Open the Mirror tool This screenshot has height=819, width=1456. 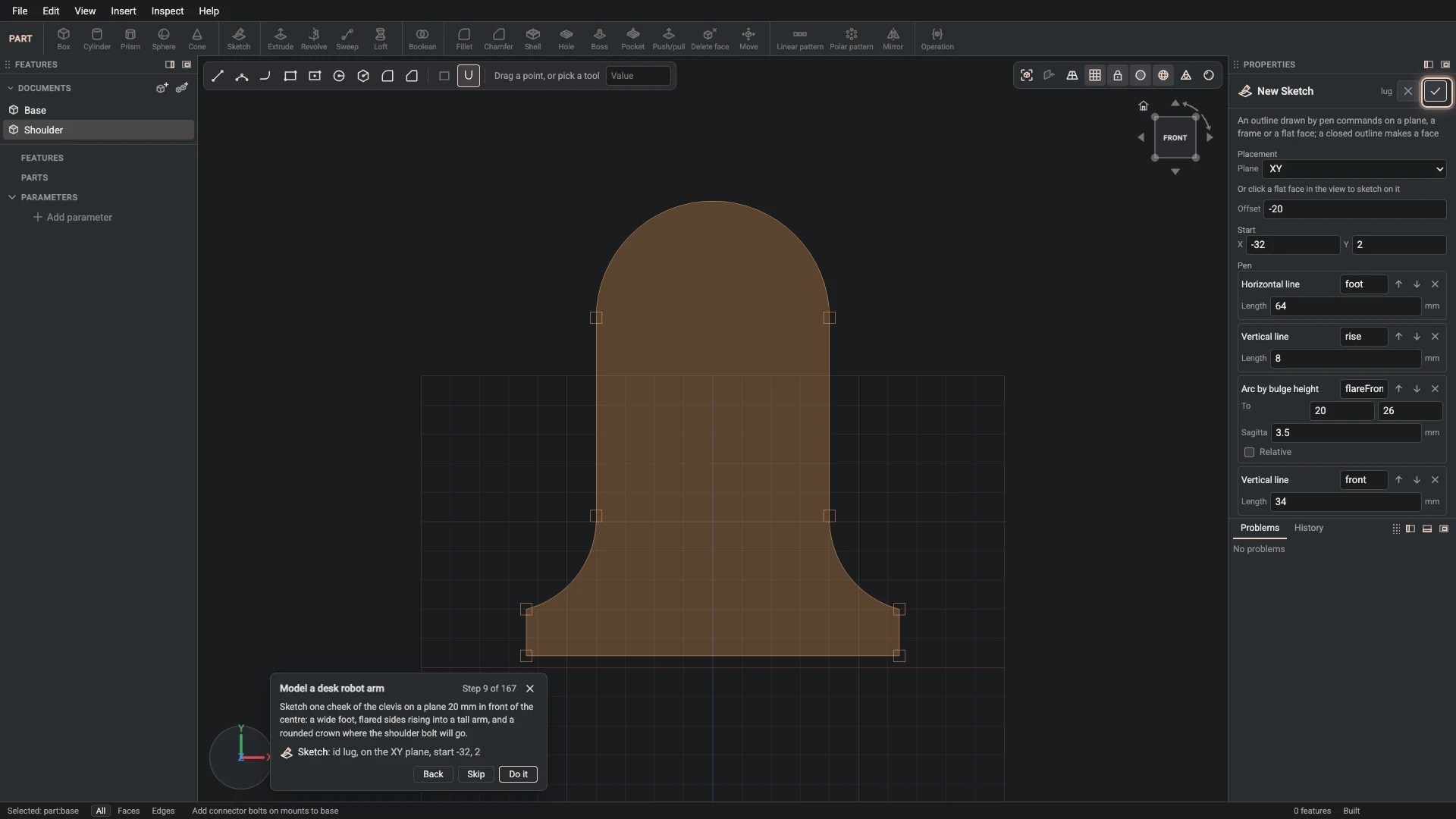point(893,39)
